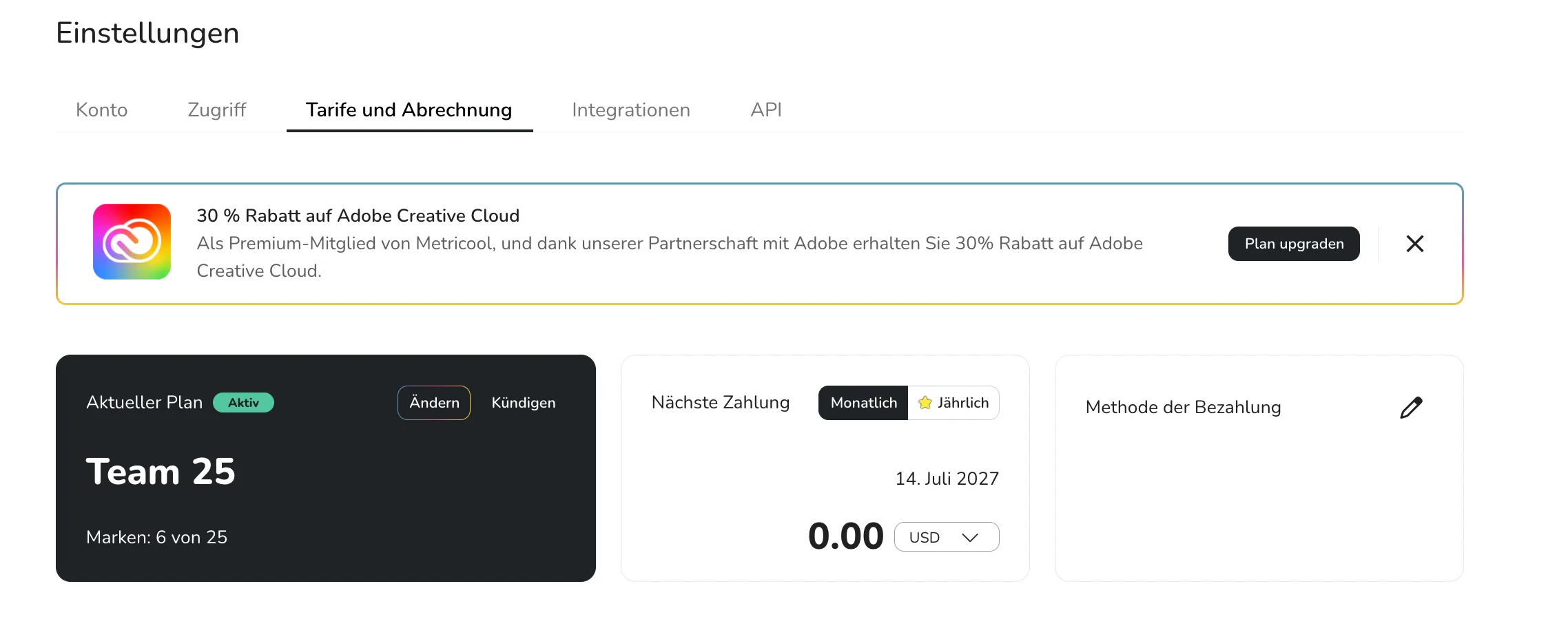Dismiss the Adobe discount banner

1414,244
